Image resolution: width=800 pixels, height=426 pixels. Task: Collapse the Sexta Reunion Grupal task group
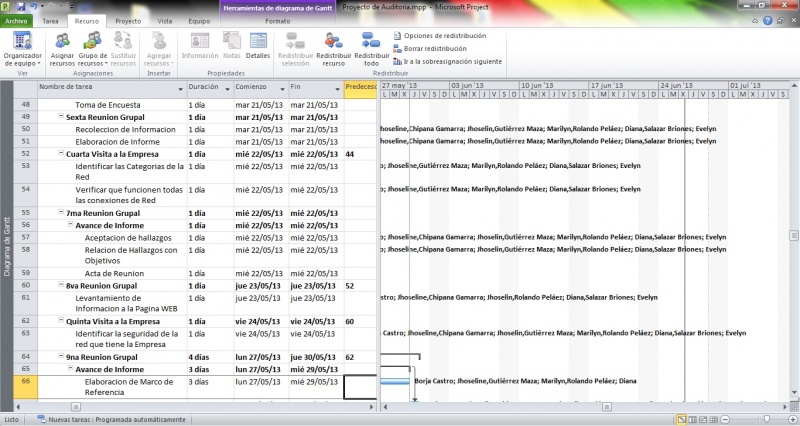(x=61, y=117)
